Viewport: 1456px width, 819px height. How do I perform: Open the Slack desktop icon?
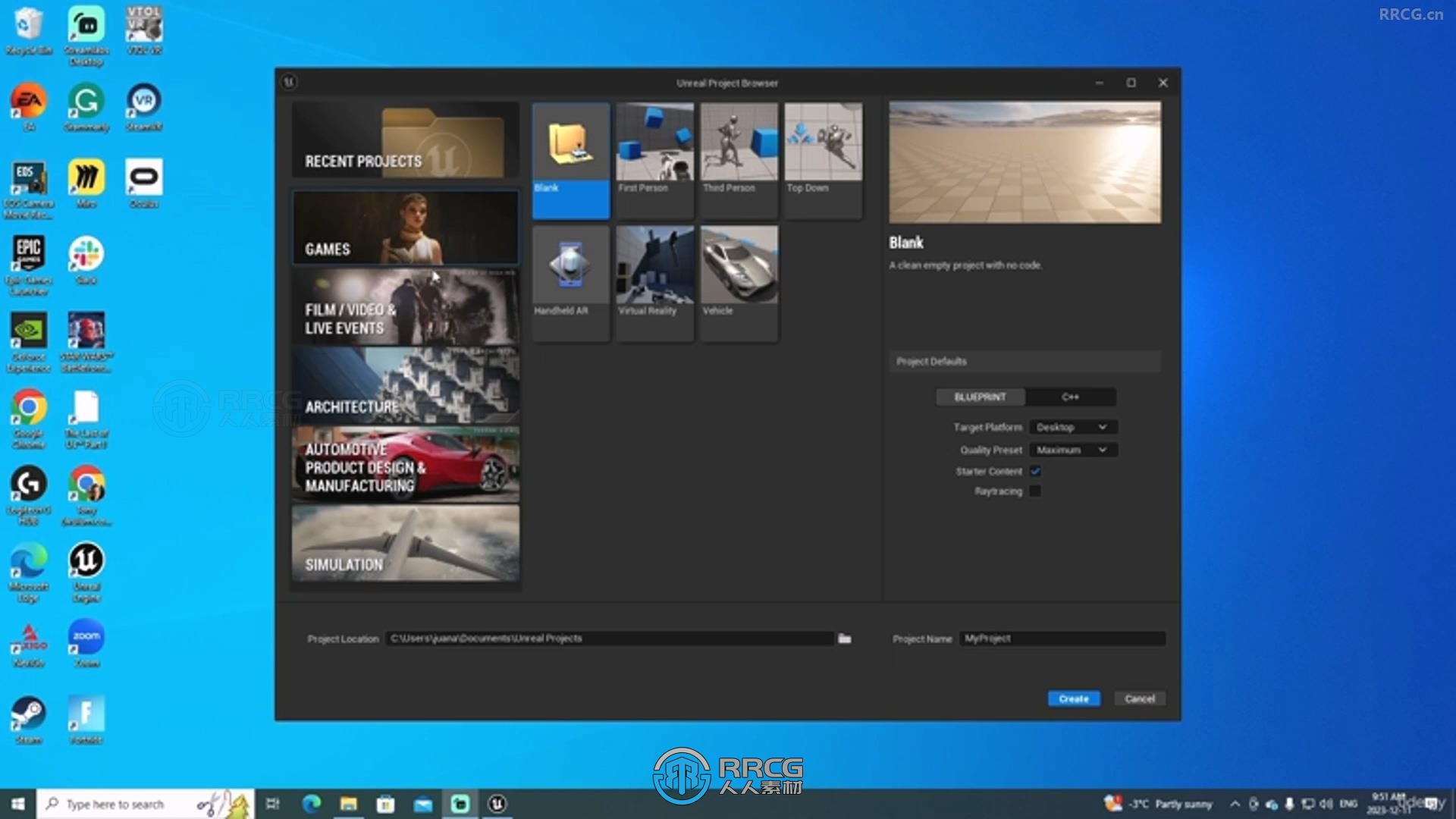tap(86, 261)
